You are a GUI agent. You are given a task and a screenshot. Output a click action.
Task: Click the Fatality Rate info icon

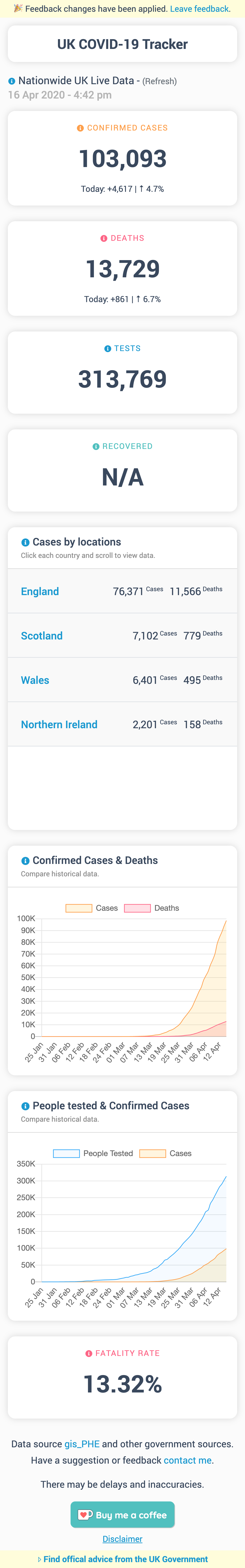[x=89, y=1354]
